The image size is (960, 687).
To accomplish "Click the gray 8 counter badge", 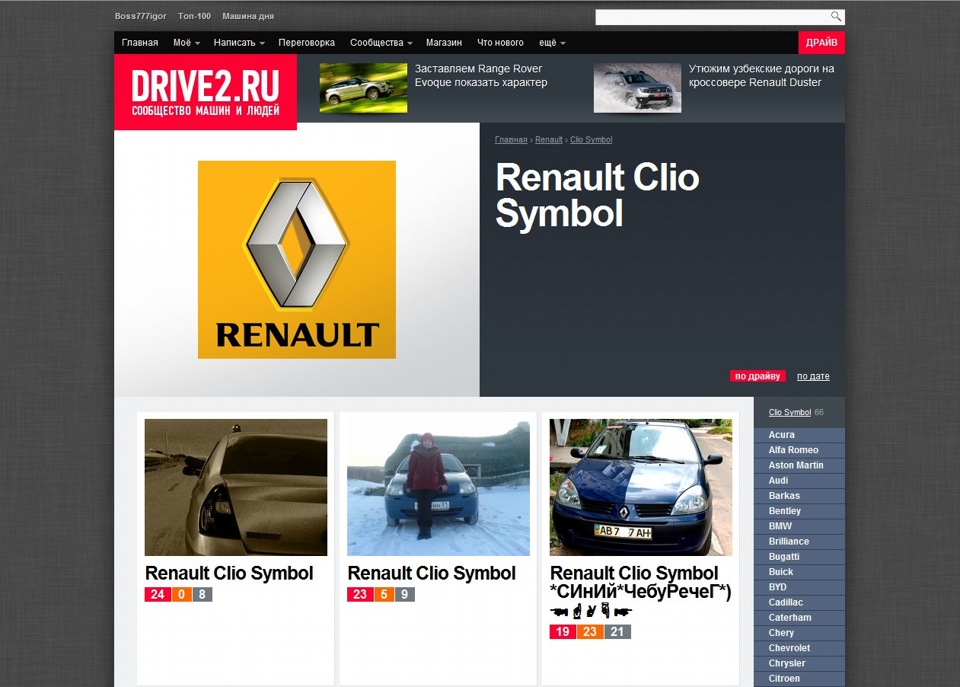I will coord(202,594).
